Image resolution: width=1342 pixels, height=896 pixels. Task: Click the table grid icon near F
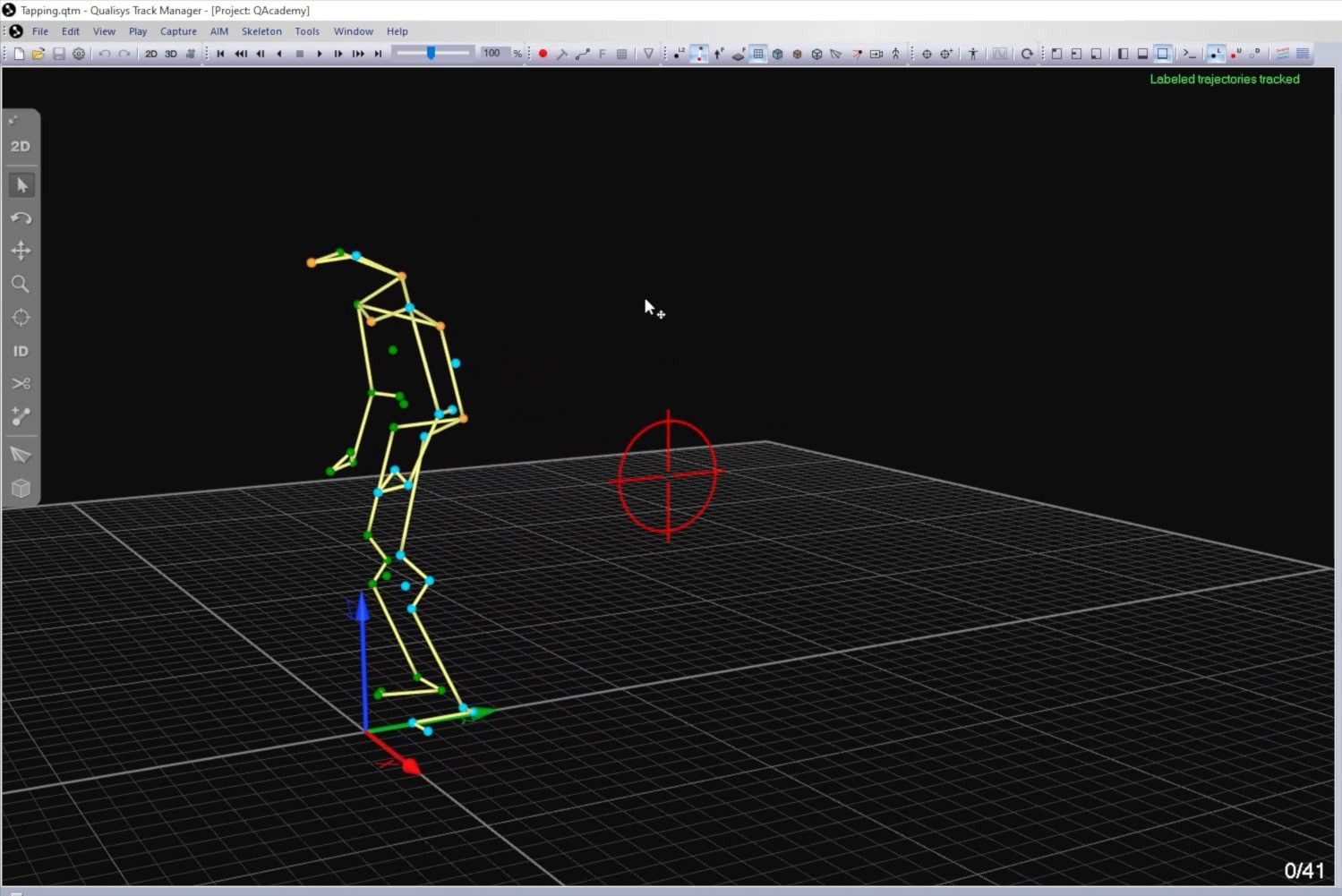pyautogui.click(x=622, y=54)
